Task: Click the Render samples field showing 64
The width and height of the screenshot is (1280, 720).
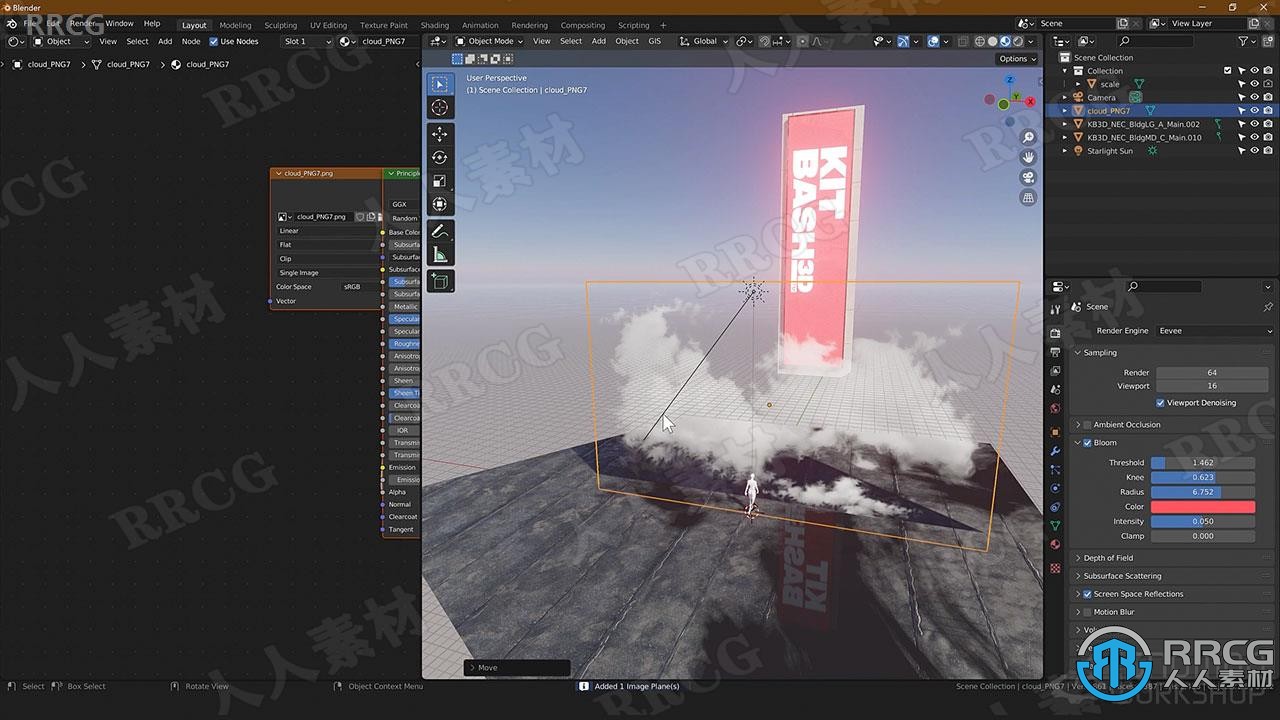Action: coord(1211,373)
